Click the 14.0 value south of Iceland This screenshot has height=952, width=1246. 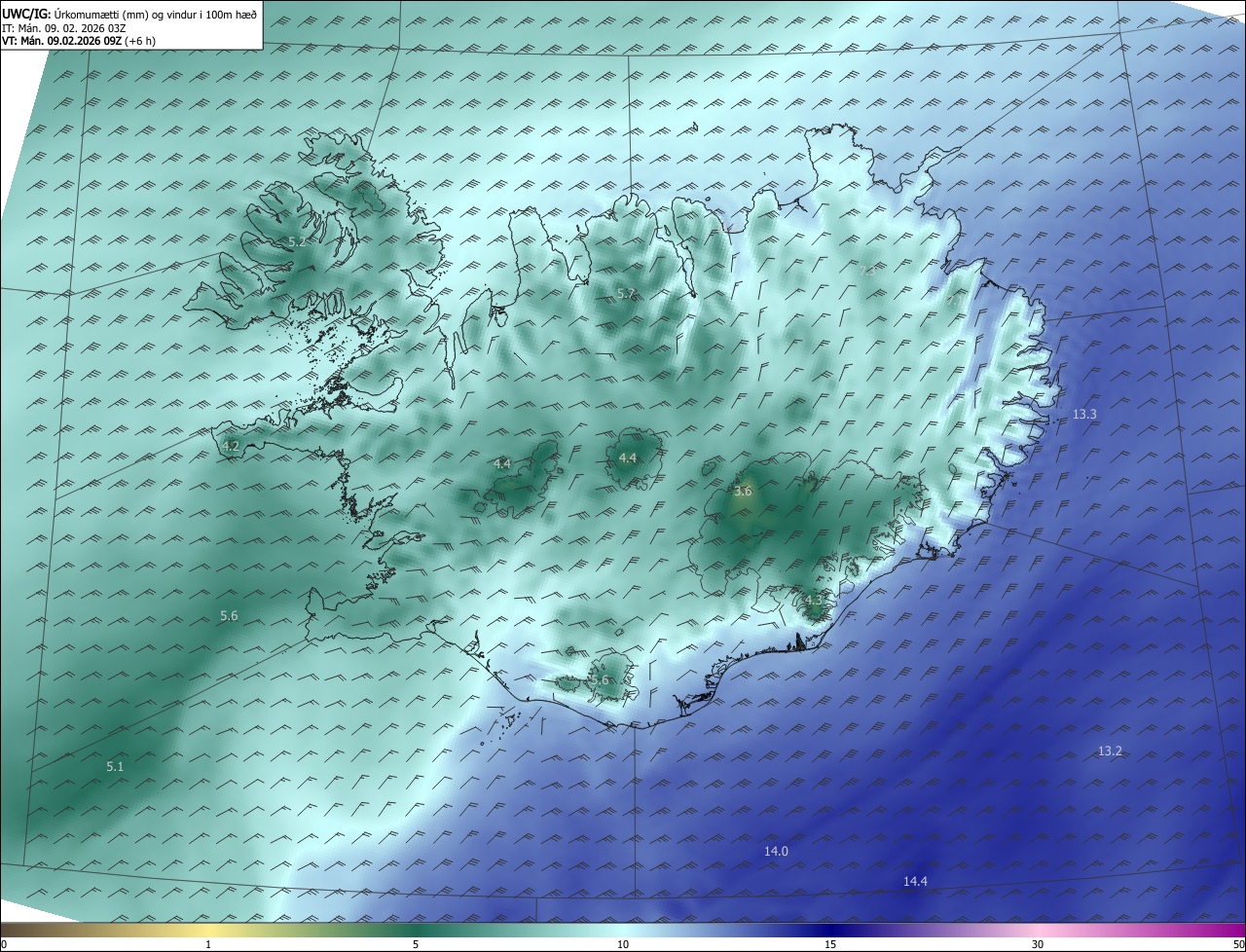pos(776,851)
